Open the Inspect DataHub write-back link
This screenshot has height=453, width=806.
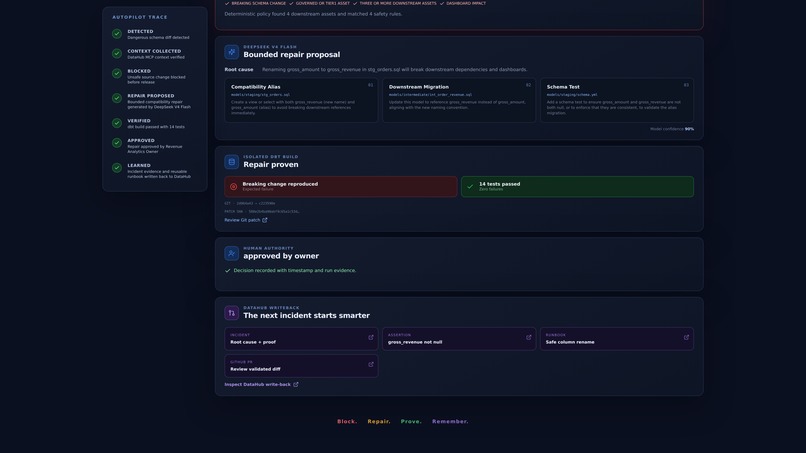(x=261, y=384)
